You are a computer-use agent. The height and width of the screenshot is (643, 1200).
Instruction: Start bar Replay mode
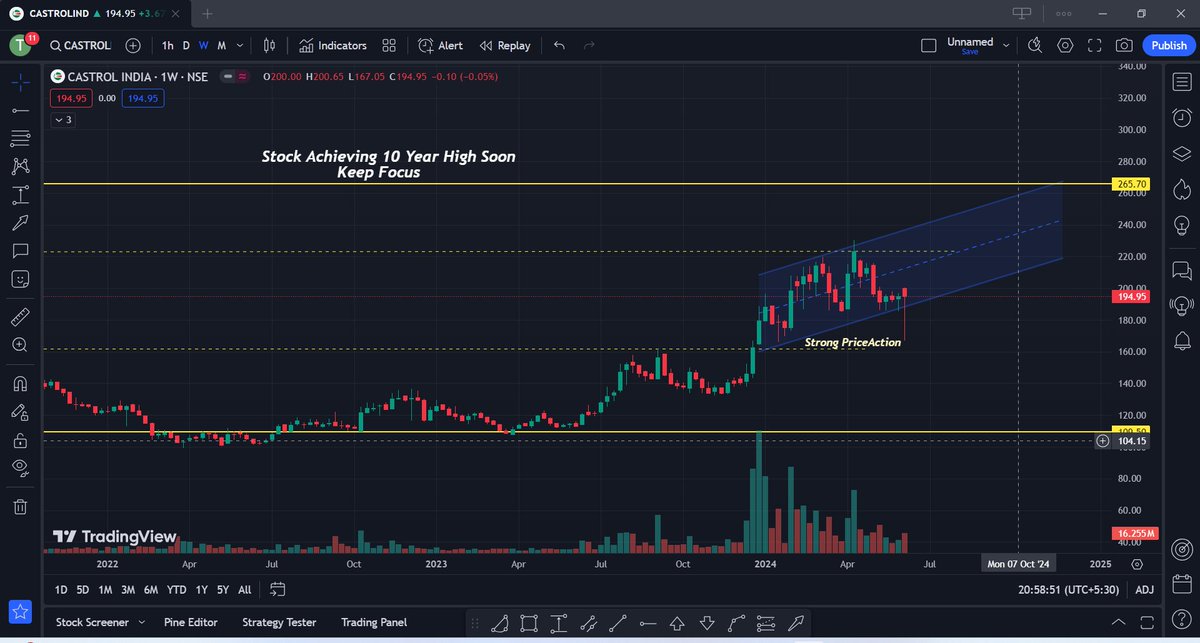pos(504,45)
